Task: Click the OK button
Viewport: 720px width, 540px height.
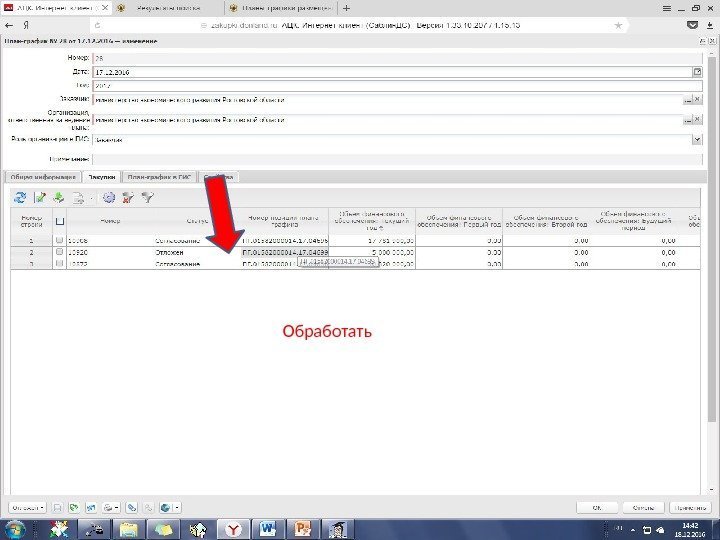Action: [597, 508]
